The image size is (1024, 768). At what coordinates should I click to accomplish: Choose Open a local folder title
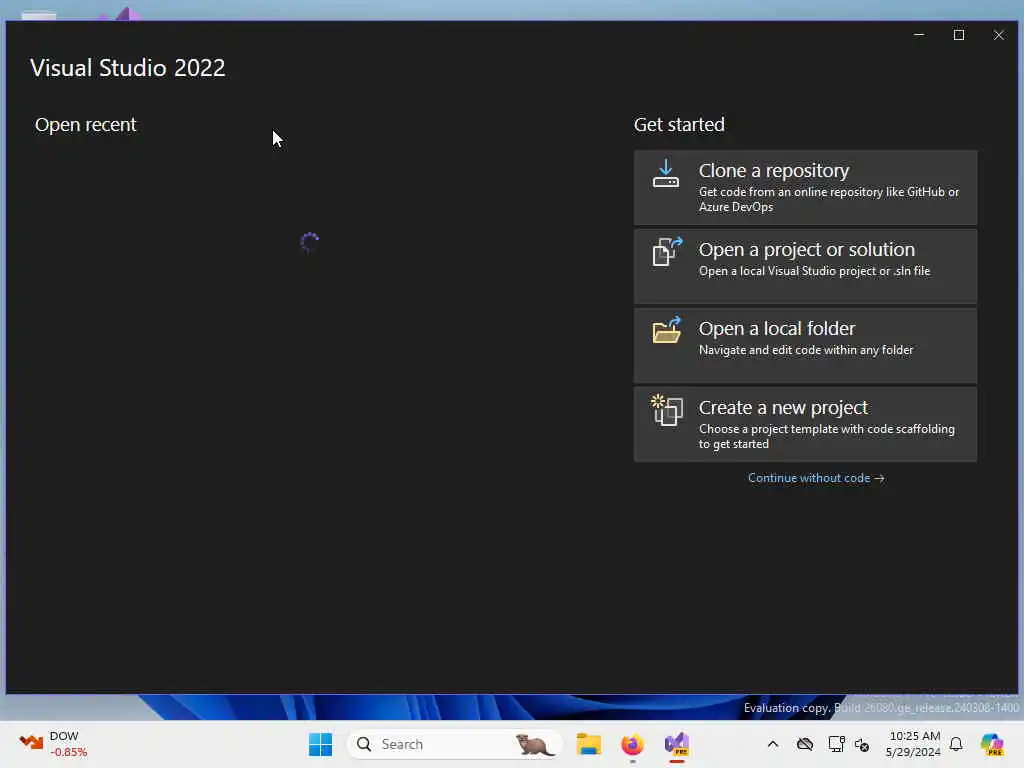click(x=776, y=328)
